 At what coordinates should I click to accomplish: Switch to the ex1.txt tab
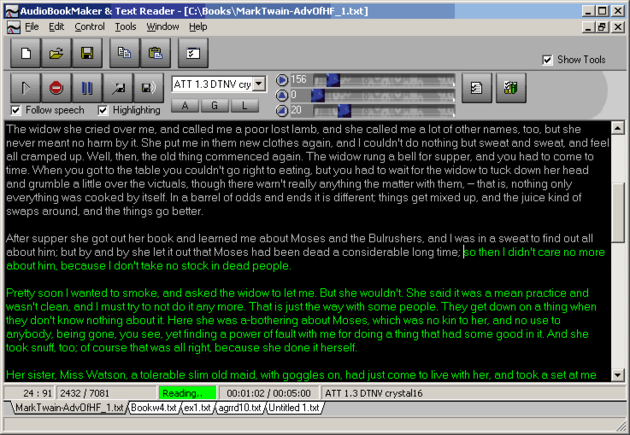coord(197,408)
